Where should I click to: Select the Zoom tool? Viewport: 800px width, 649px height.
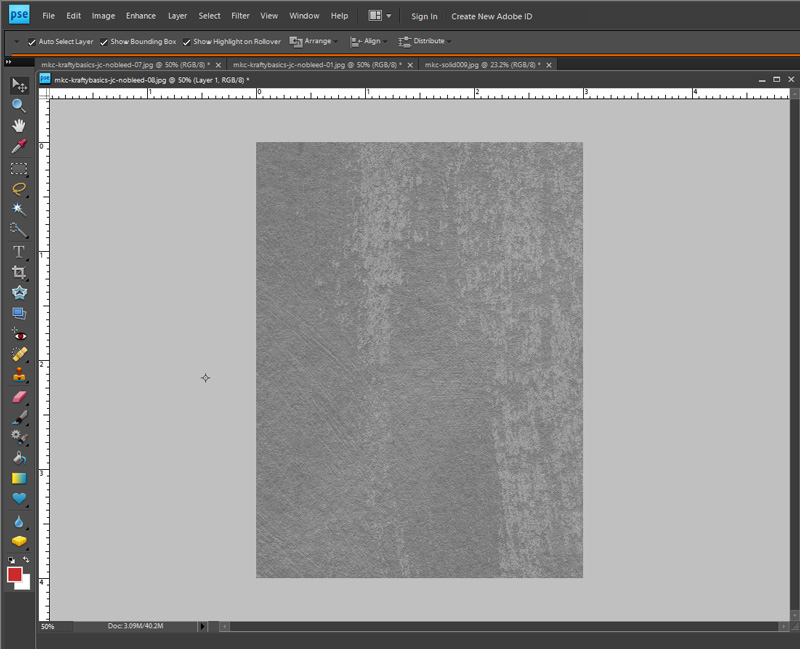click(x=19, y=106)
